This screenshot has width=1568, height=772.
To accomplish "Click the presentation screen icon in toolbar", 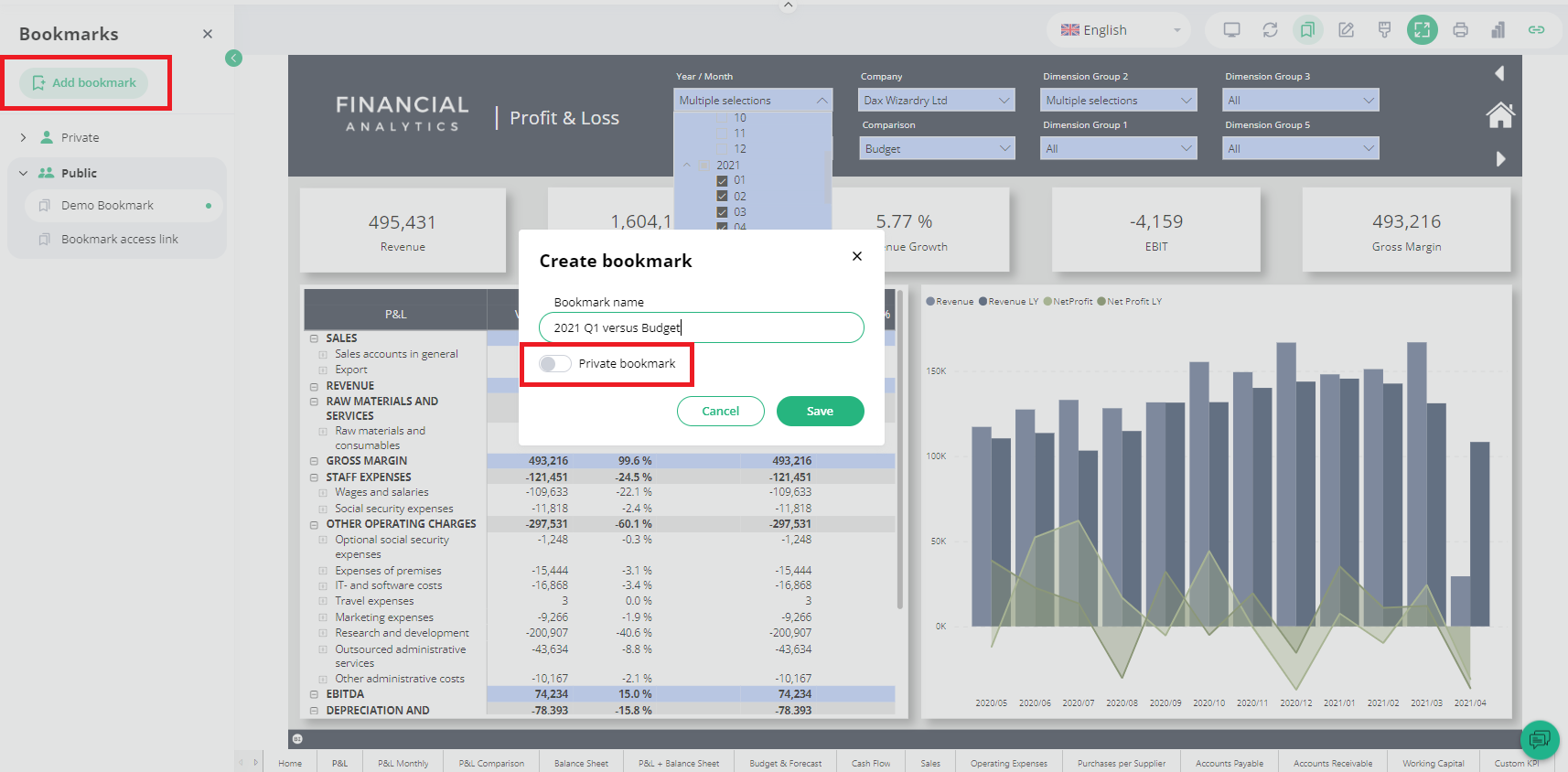I will (1231, 30).
